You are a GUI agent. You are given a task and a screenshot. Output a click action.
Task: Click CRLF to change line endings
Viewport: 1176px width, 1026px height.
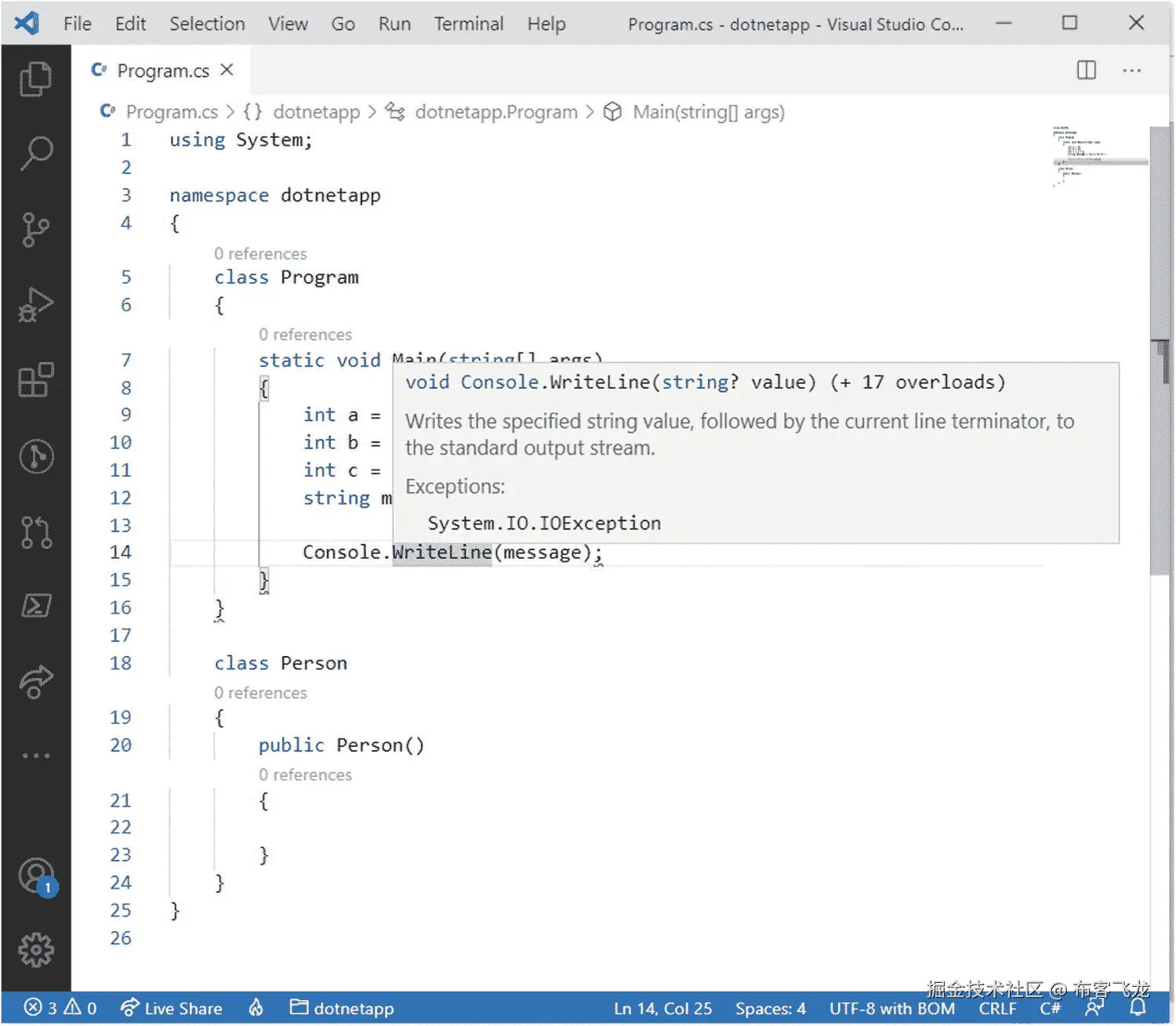pyautogui.click(x=997, y=1009)
